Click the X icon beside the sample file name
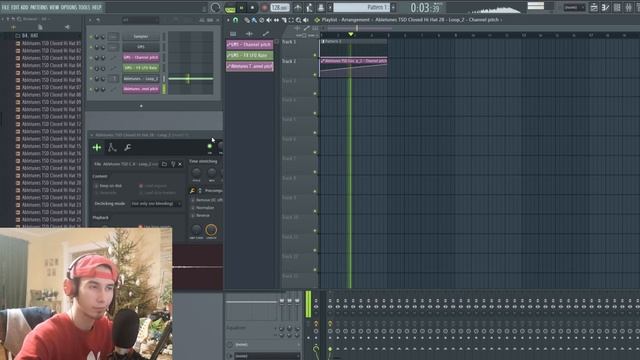640x360 pixels. pos(180,164)
